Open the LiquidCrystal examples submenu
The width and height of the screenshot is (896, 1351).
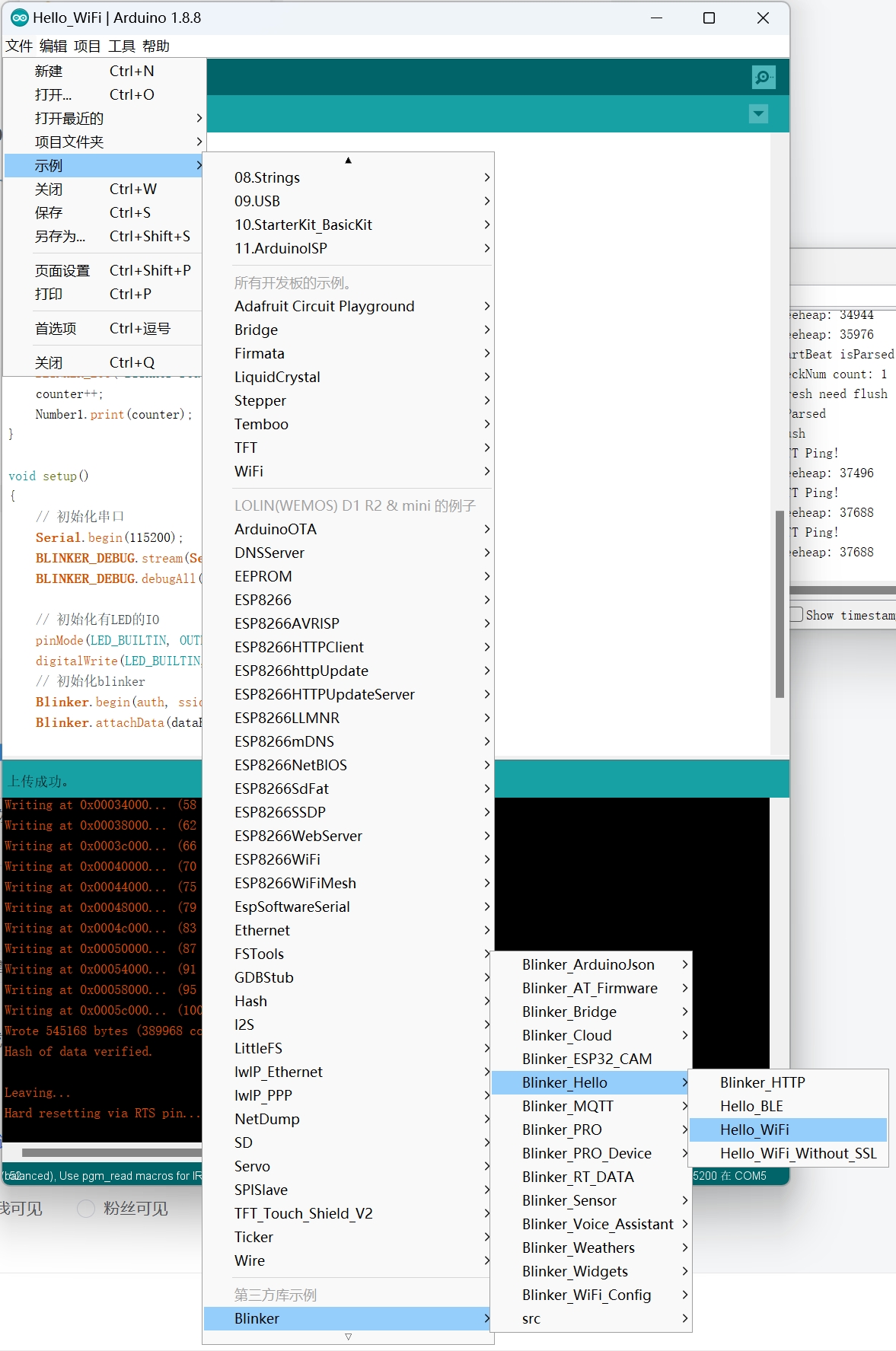pyautogui.click(x=349, y=377)
